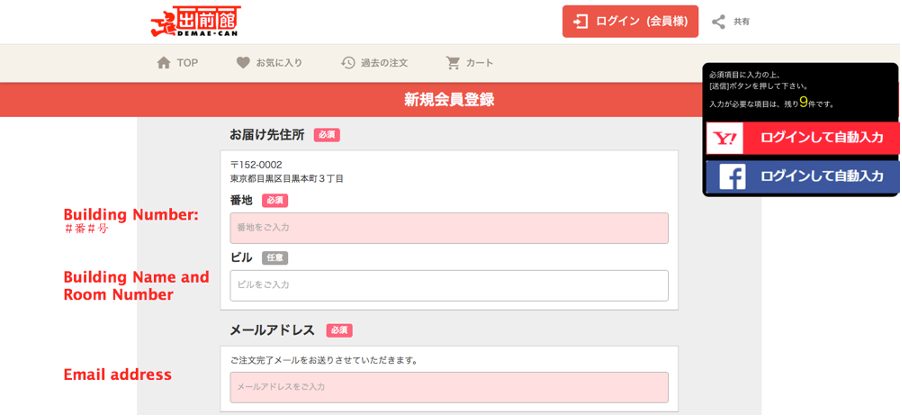This screenshot has width=902, height=416.
Task: Click the 必須 badge beside メールアドレス heading
Action: pyautogui.click(x=339, y=331)
